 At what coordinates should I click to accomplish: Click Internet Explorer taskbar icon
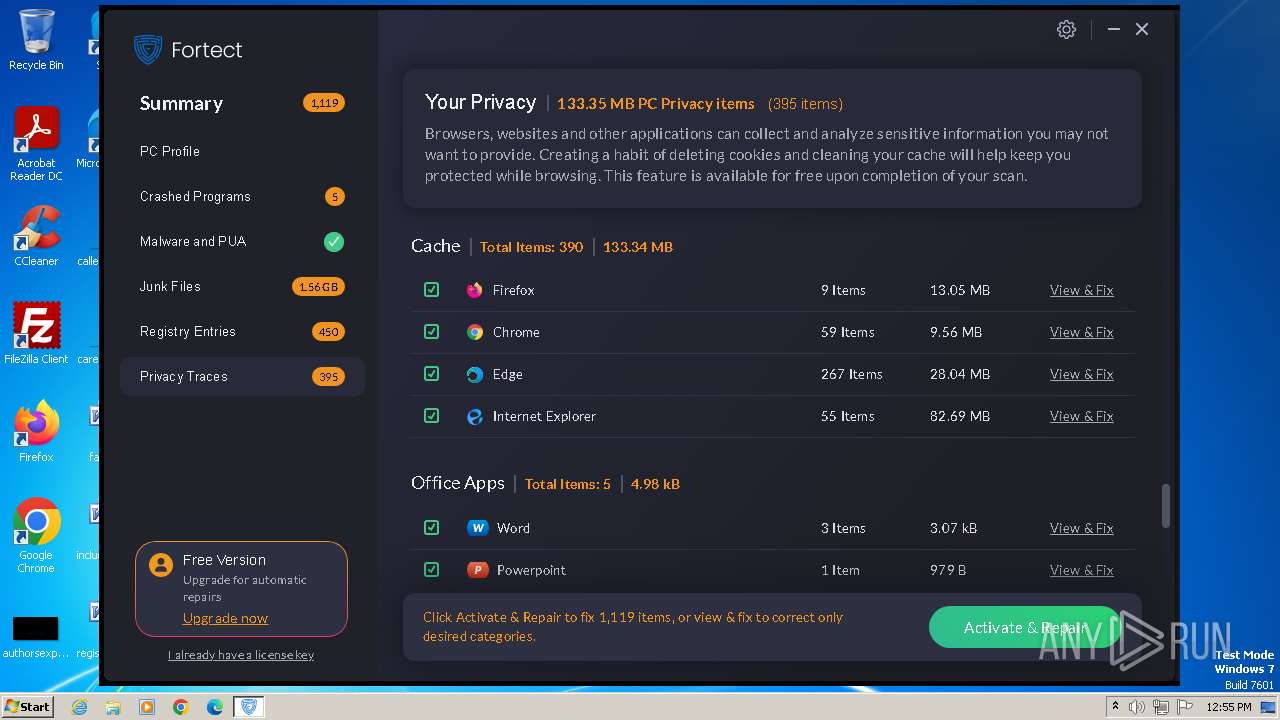tap(79, 707)
